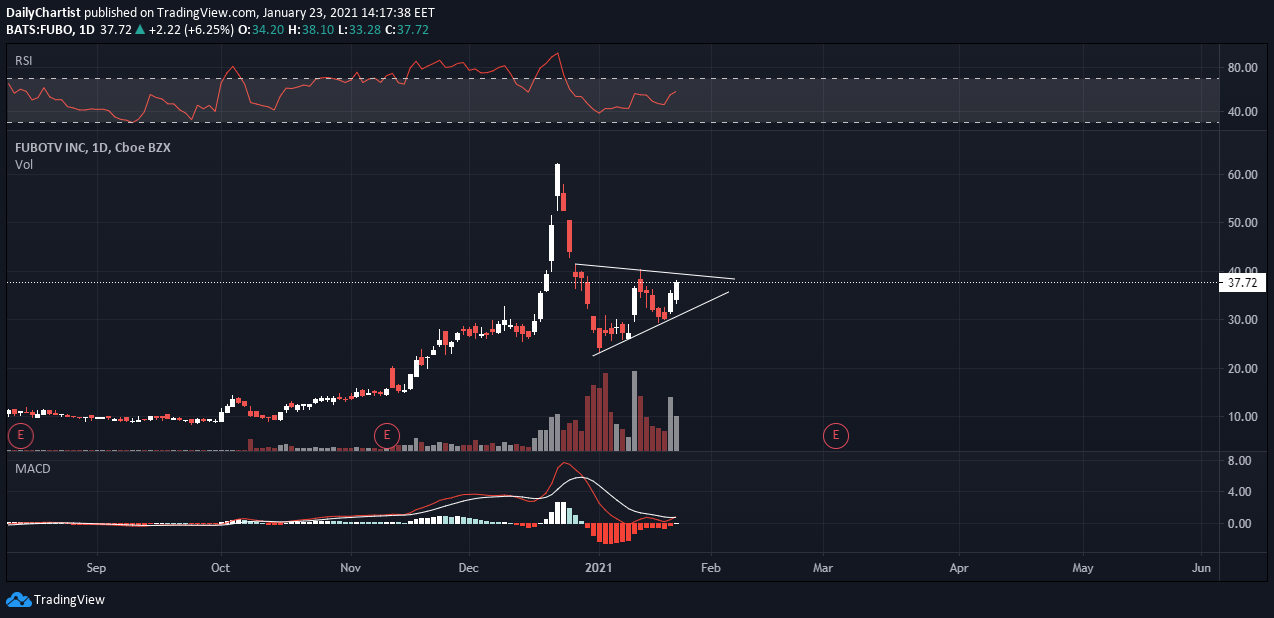Viewport: 1274px width, 618px height.
Task: Click the May label on time axis
Action: (x=1083, y=568)
